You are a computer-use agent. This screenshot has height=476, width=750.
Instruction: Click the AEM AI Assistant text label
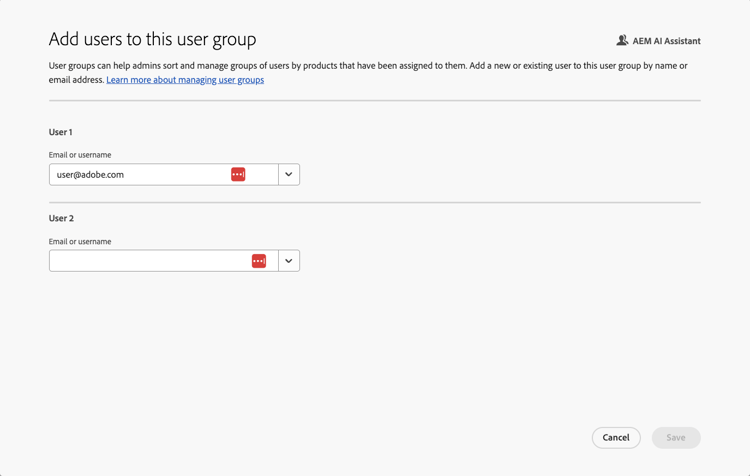click(x=666, y=41)
